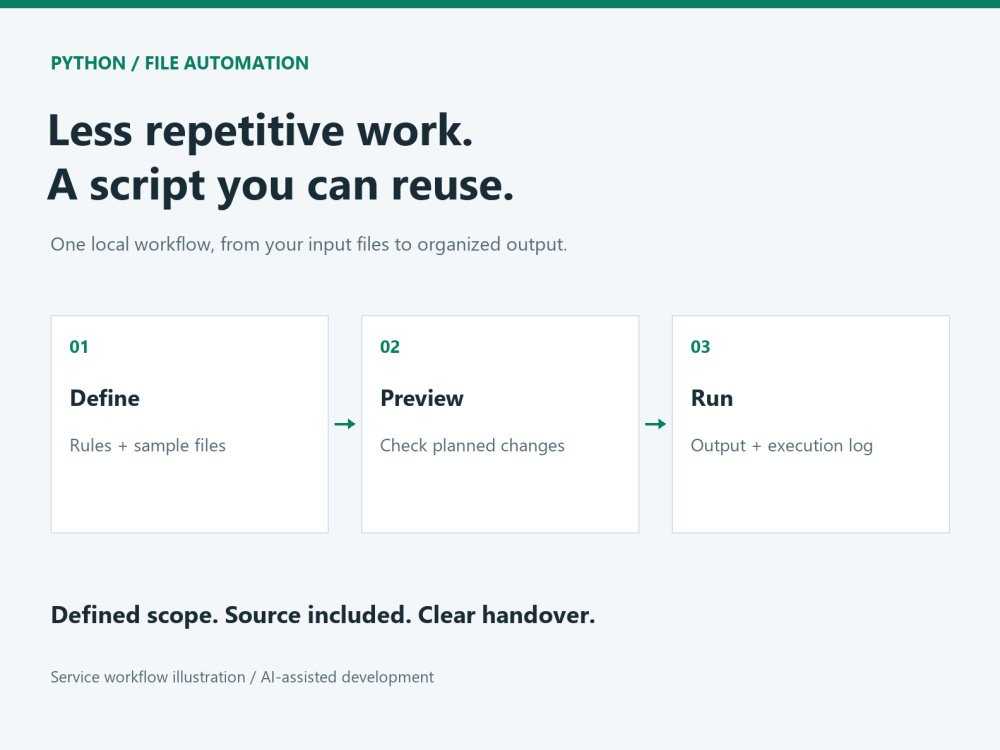Screen dimensions: 1000x750
Task: Click 'Defined scope. Source included. Clear handover.' line
Action: 323,615
